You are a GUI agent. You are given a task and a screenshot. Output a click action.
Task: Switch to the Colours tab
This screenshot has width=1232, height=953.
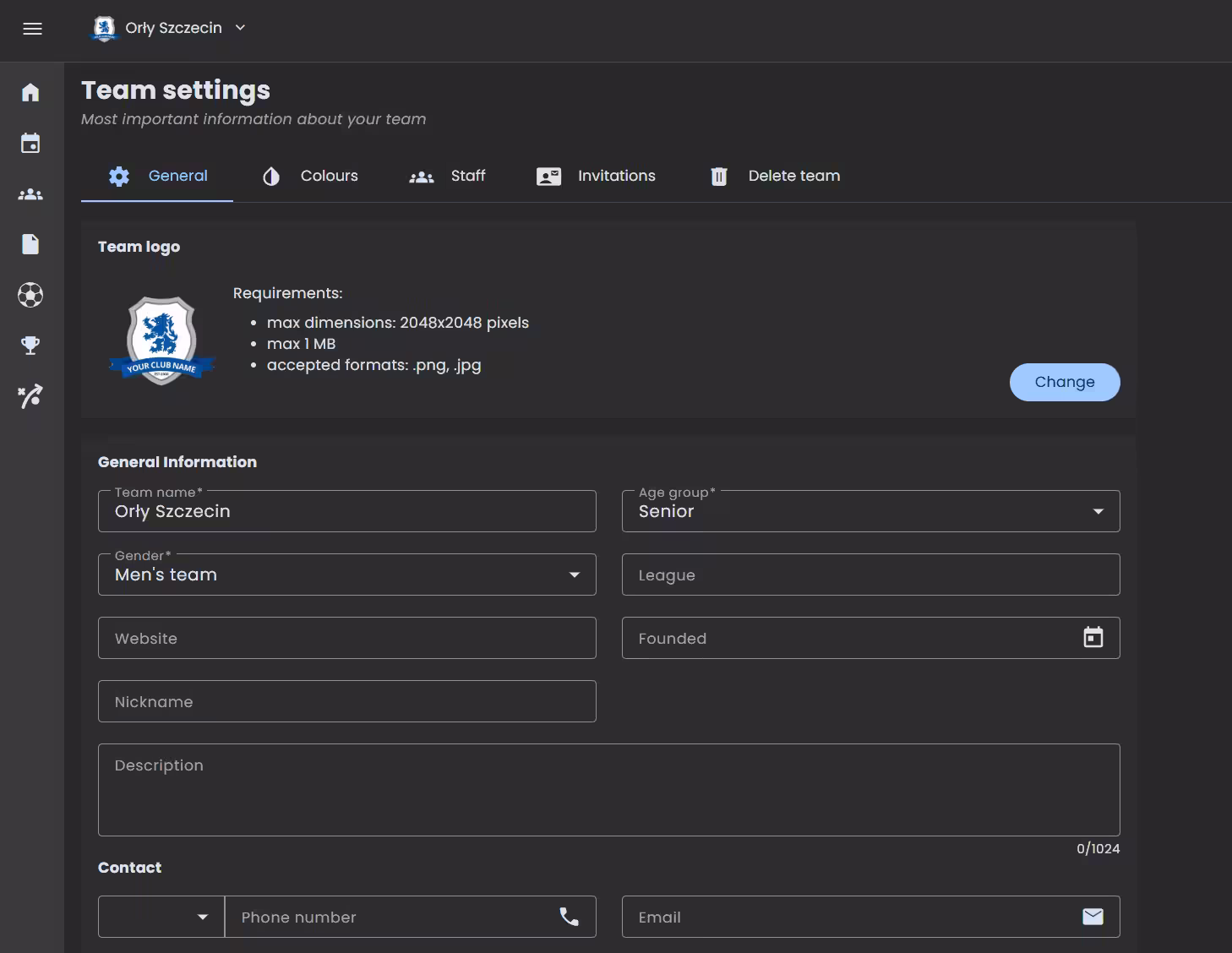310,176
